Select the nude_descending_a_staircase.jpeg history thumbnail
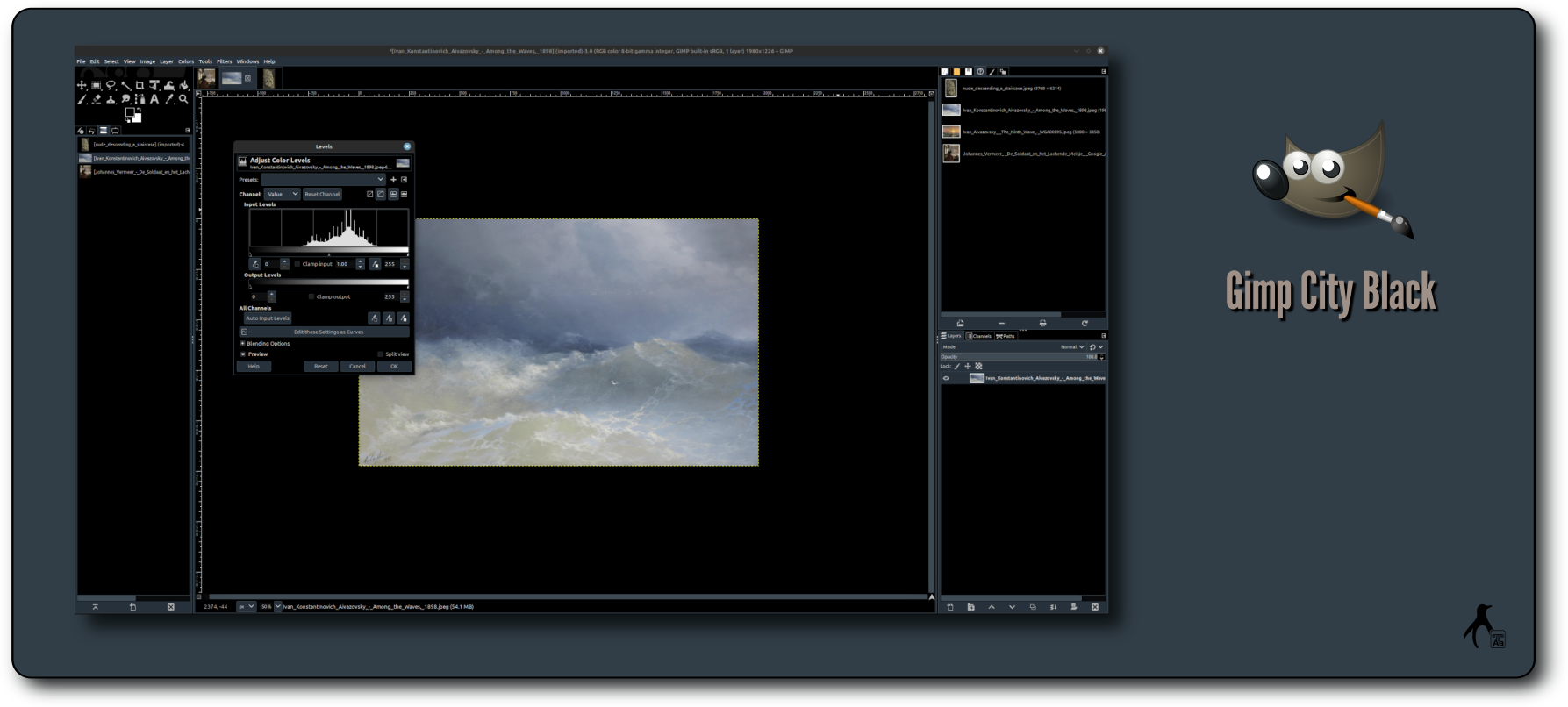 click(951, 89)
